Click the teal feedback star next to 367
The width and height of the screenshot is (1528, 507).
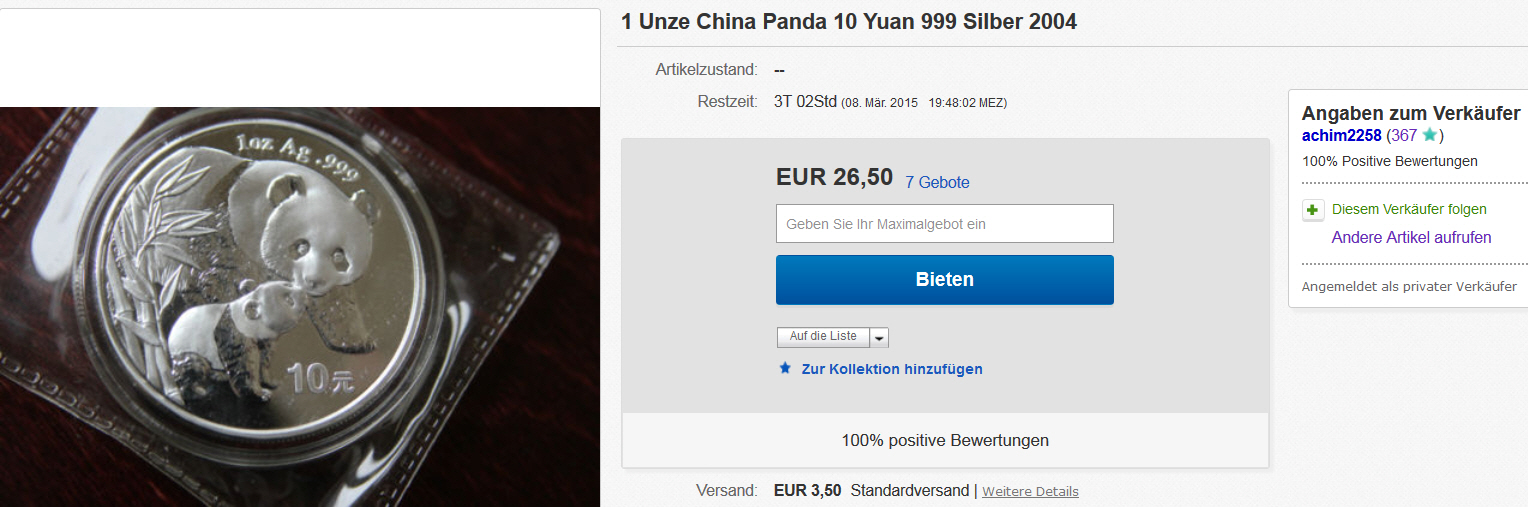1429,135
